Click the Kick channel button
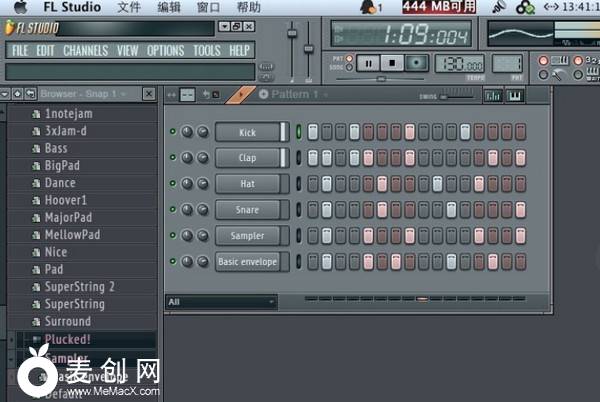The height and width of the screenshot is (402, 600). 248,132
